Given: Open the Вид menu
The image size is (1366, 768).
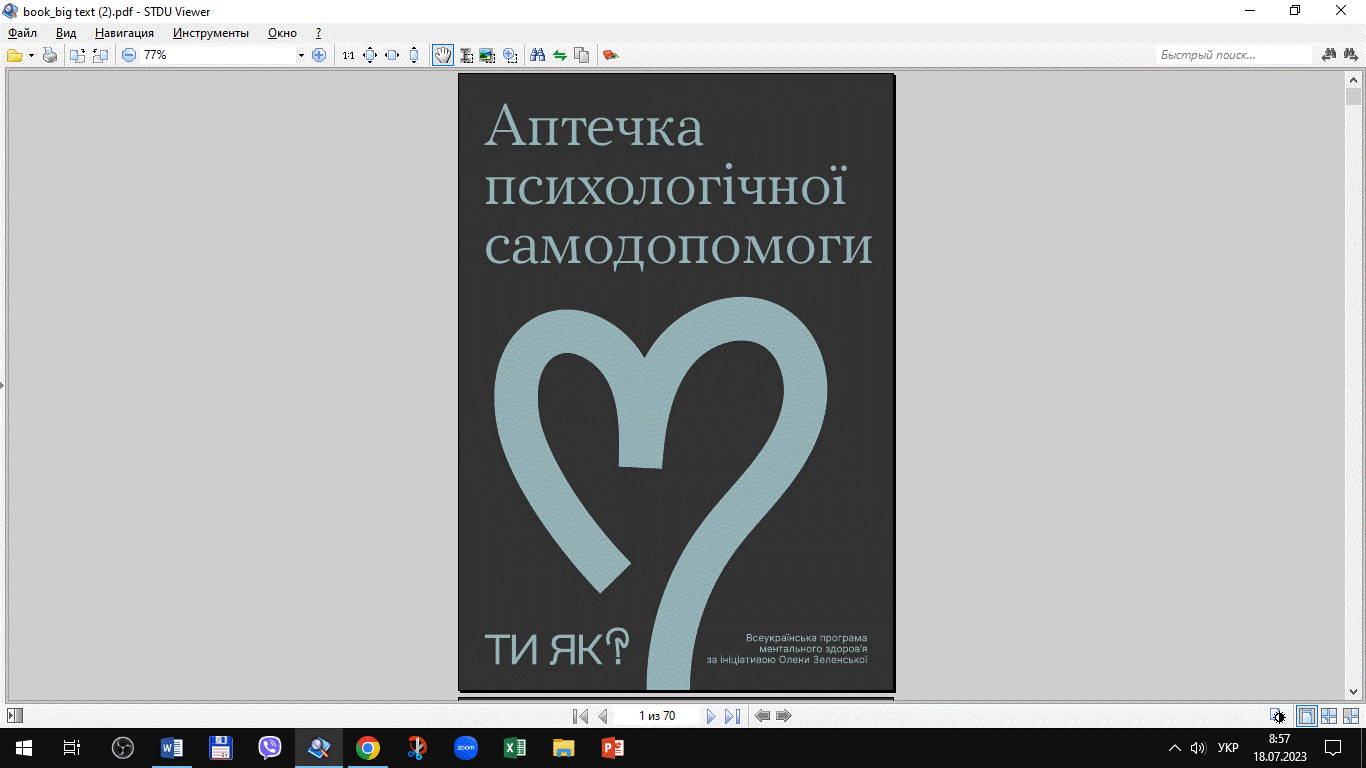Looking at the screenshot, I should point(66,33).
